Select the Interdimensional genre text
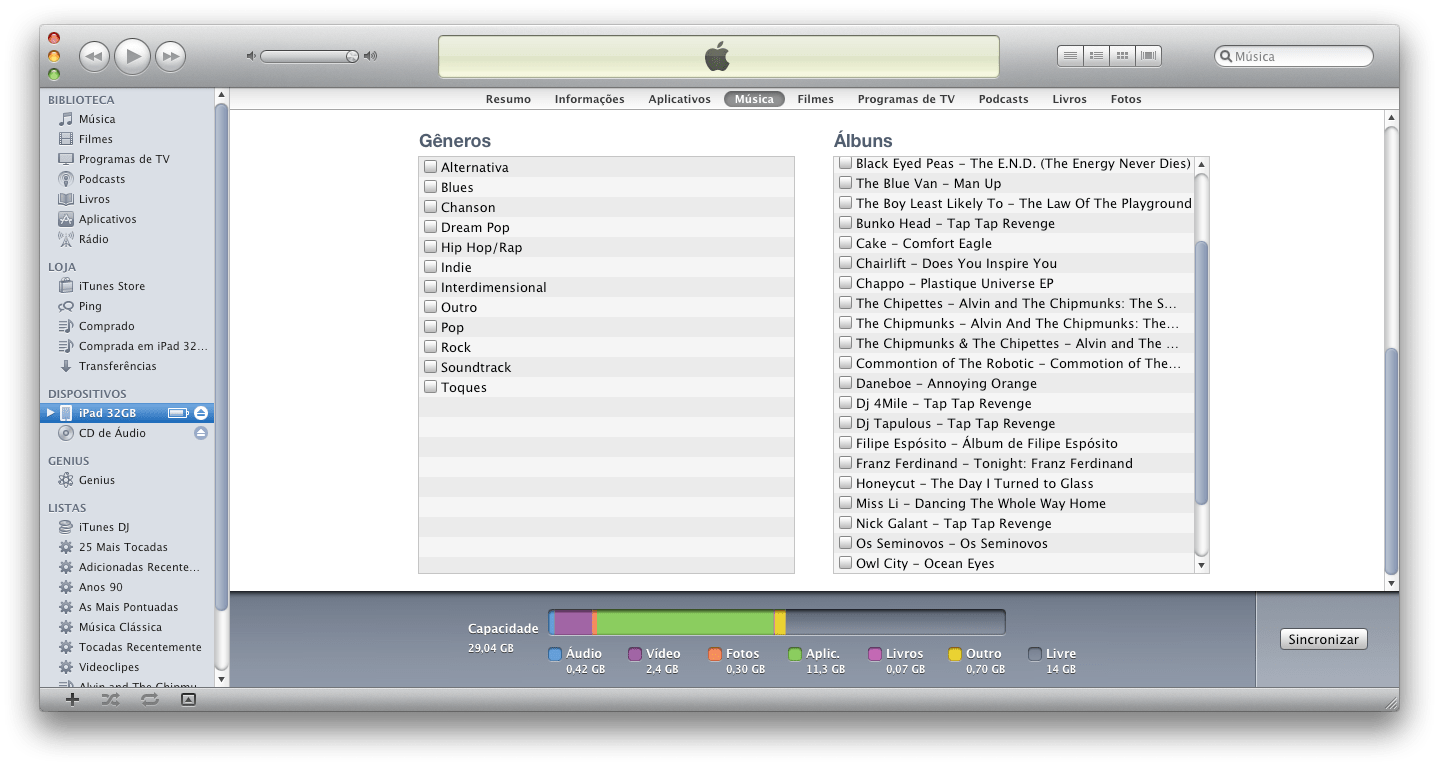The height and width of the screenshot is (766, 1439). click(x=494, y=287)
